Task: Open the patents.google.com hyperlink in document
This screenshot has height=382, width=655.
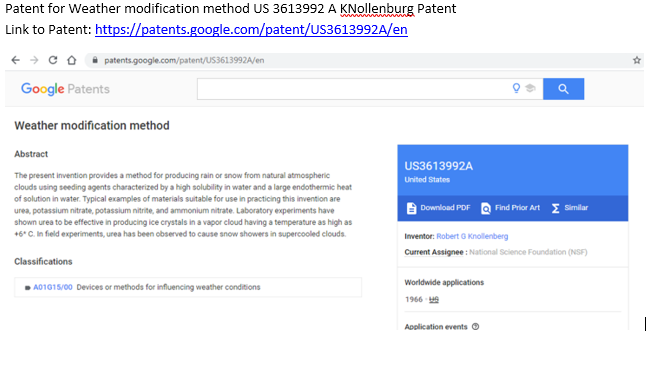Action: pyautogui.click(x=251, y=30)
